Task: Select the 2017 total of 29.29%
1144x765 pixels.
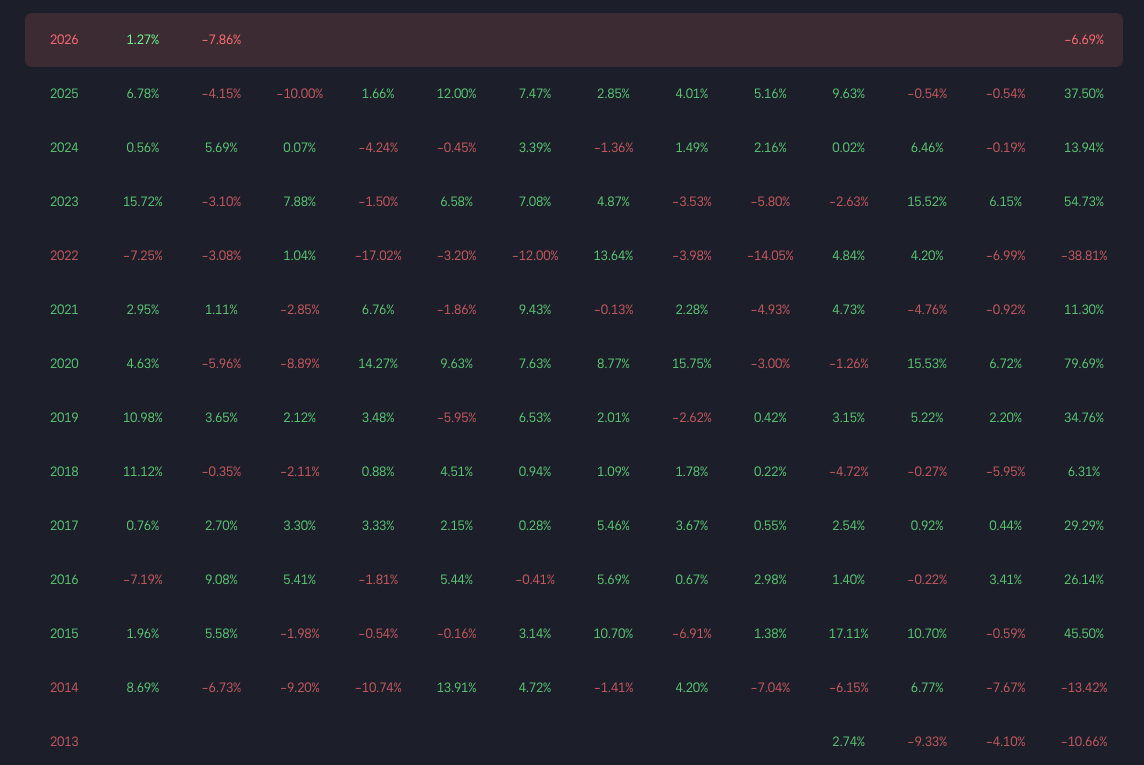Action: 1084,526
